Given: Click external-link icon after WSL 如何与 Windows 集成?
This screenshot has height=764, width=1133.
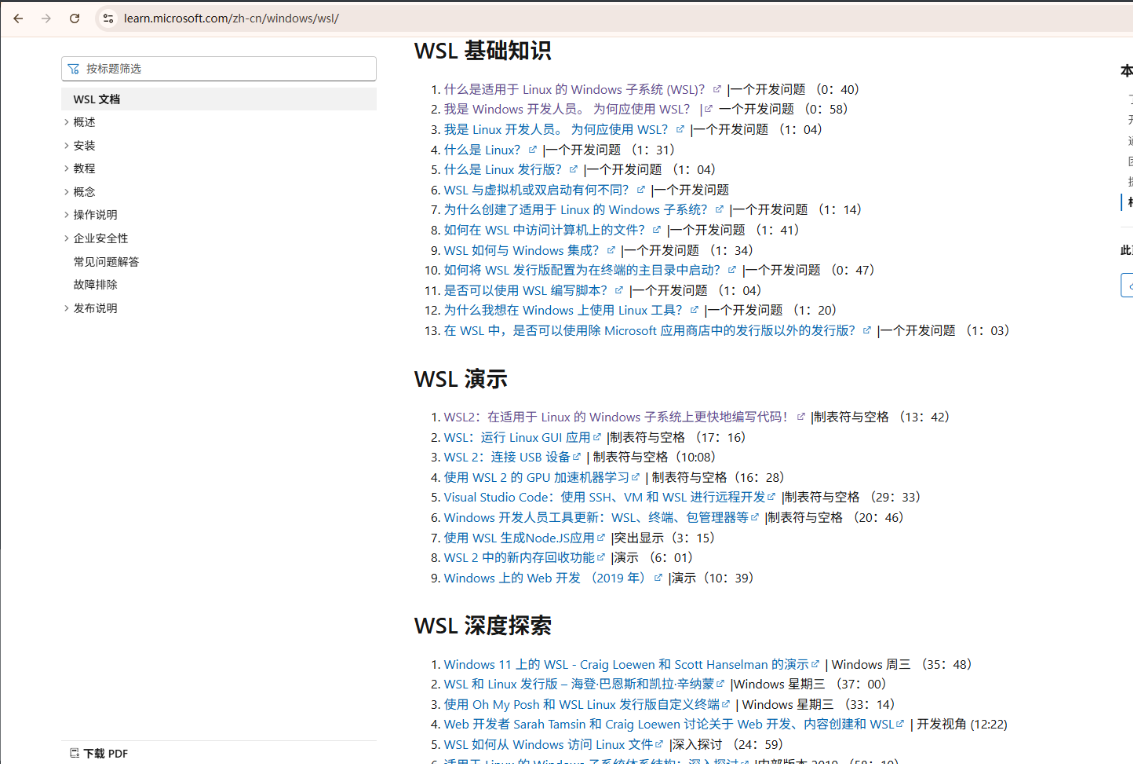Looking at the screenshot, I should (611, 250).
